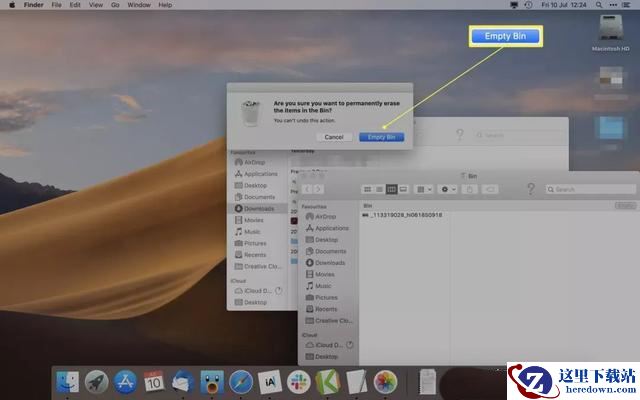Go forward in the Bin window
The height and width of the screenshot is (400, 640).
(318, 189)
